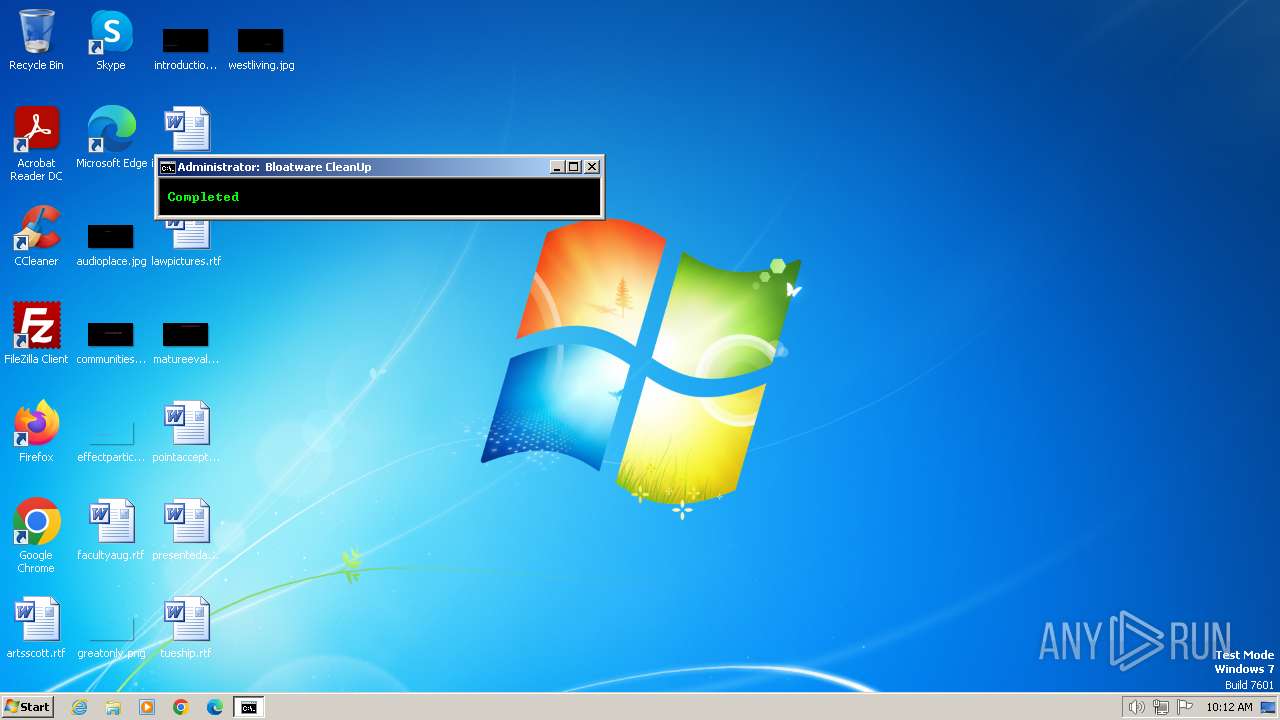Maximize the Bloatware CleanUp window
This screenshot has width=1280, height=720.
[x=574, y=167]
